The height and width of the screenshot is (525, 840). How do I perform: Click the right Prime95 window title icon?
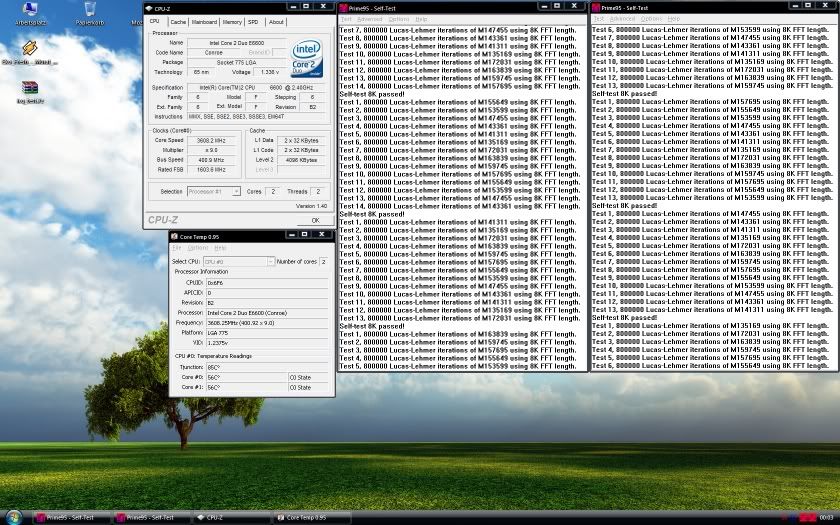(596, 8)
